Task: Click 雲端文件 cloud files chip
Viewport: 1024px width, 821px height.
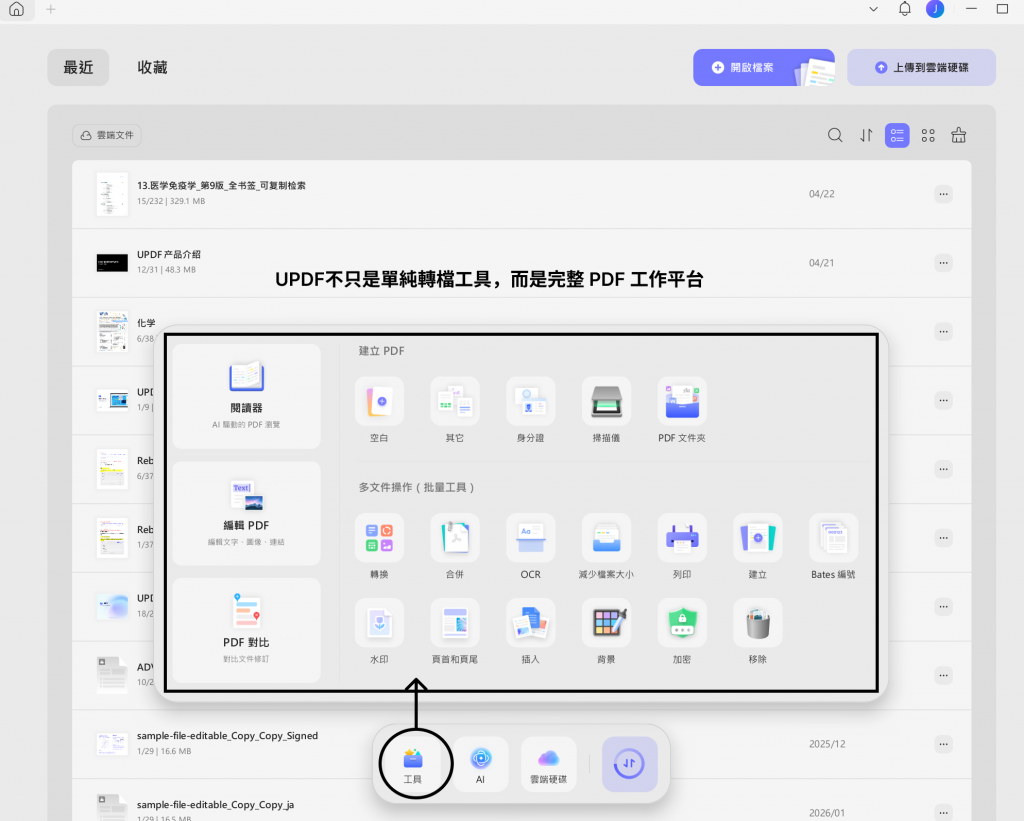Action: [107, 135]
